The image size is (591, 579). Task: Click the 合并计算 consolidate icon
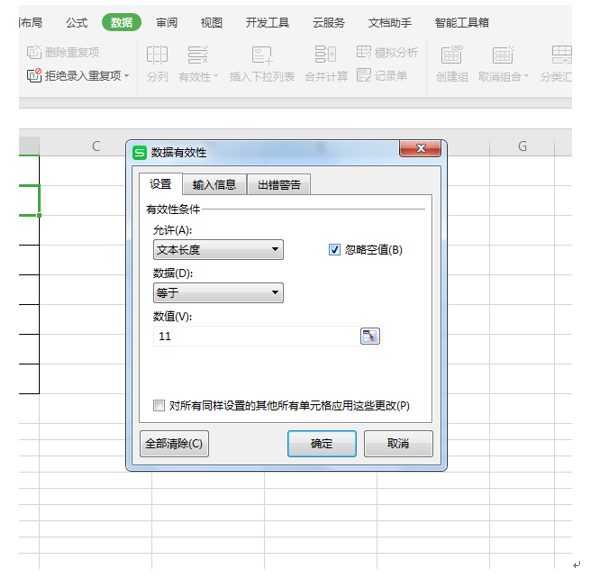[x=326, y=54]
